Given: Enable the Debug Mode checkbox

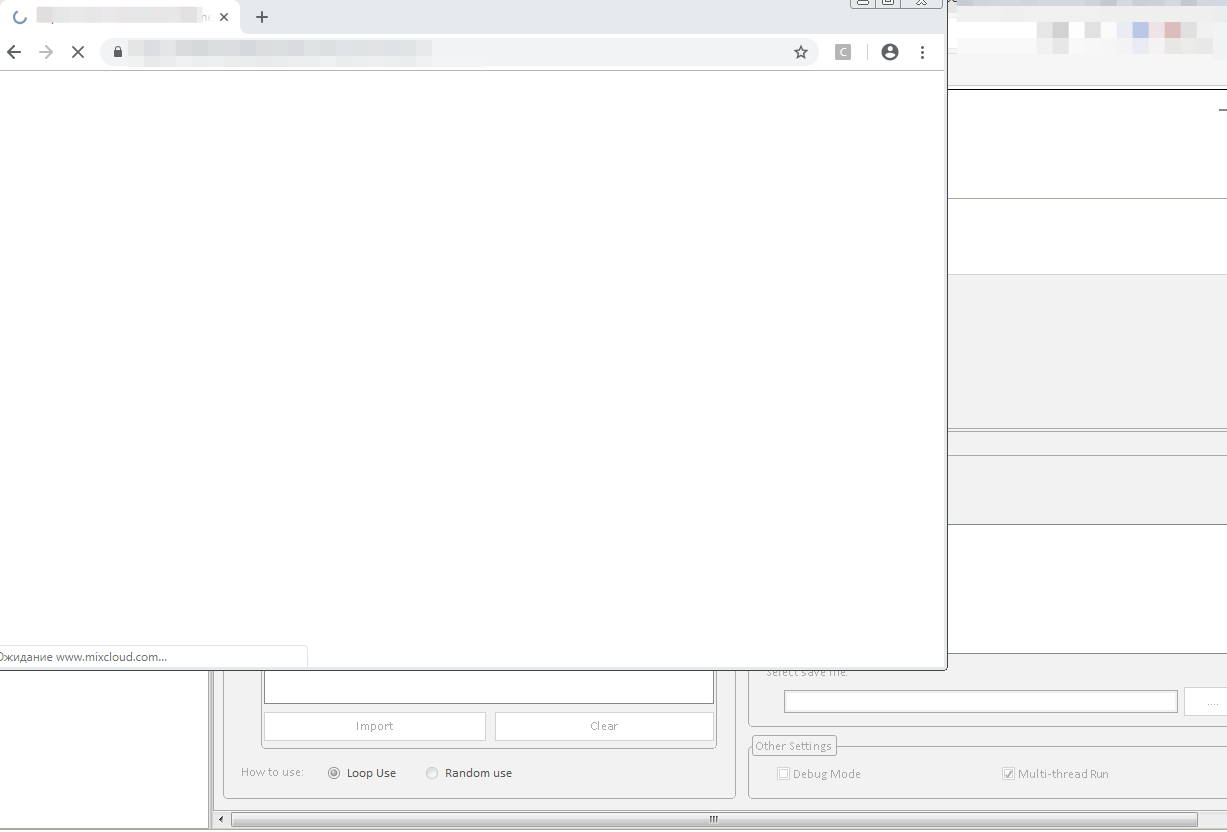Looking at the screenshot, I should click(x=784, y=774).
